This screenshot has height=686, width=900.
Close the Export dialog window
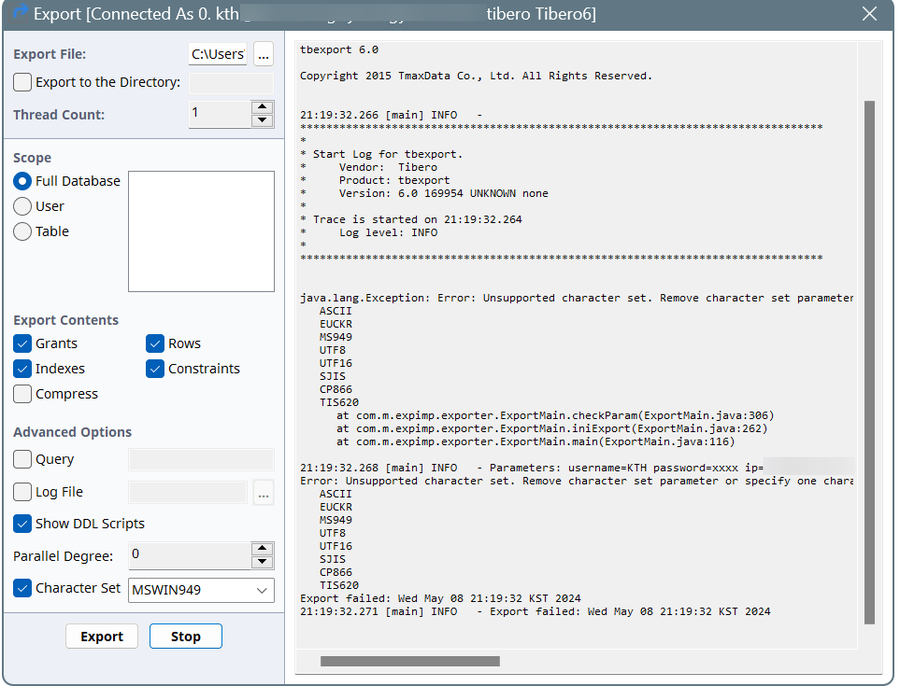(869, 14)
